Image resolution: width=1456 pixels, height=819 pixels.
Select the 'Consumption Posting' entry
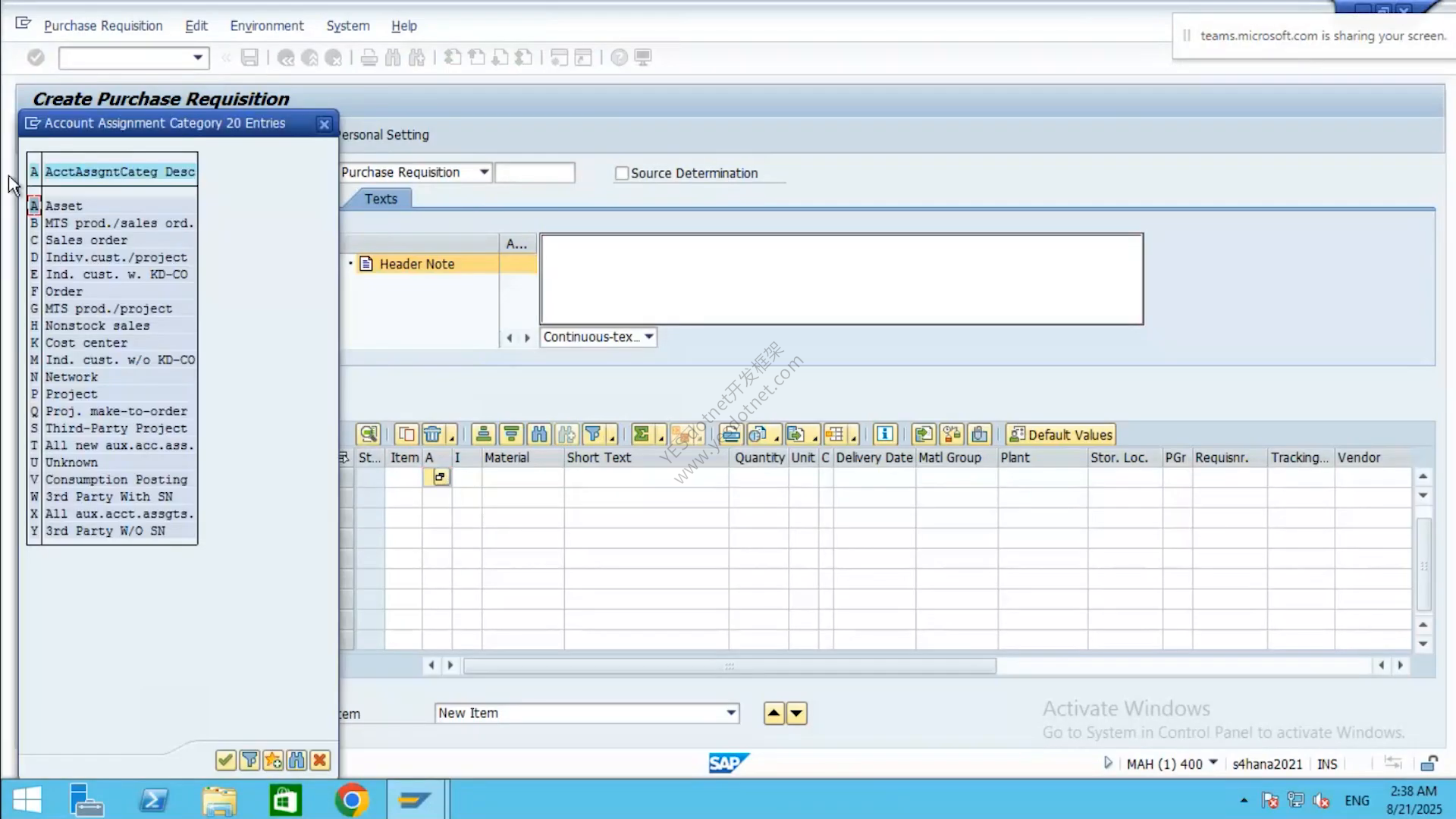point(113,480)
